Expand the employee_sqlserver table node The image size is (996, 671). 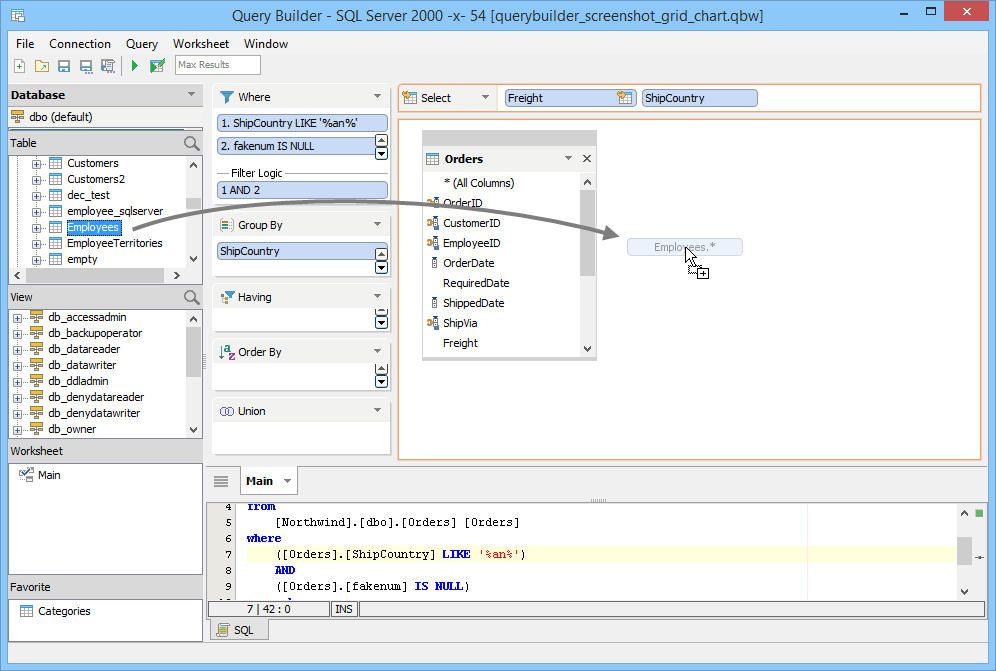tap(36, 212)
